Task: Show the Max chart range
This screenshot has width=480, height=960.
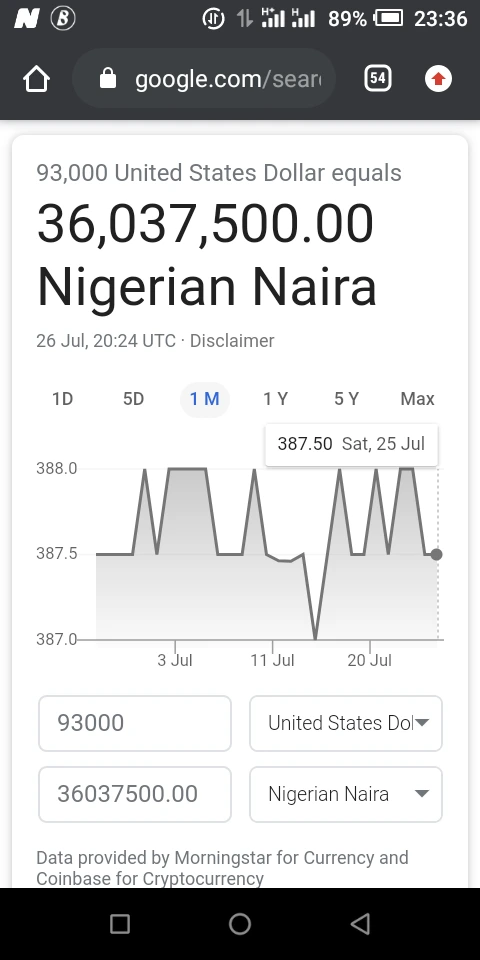Action: coord(418,399)
